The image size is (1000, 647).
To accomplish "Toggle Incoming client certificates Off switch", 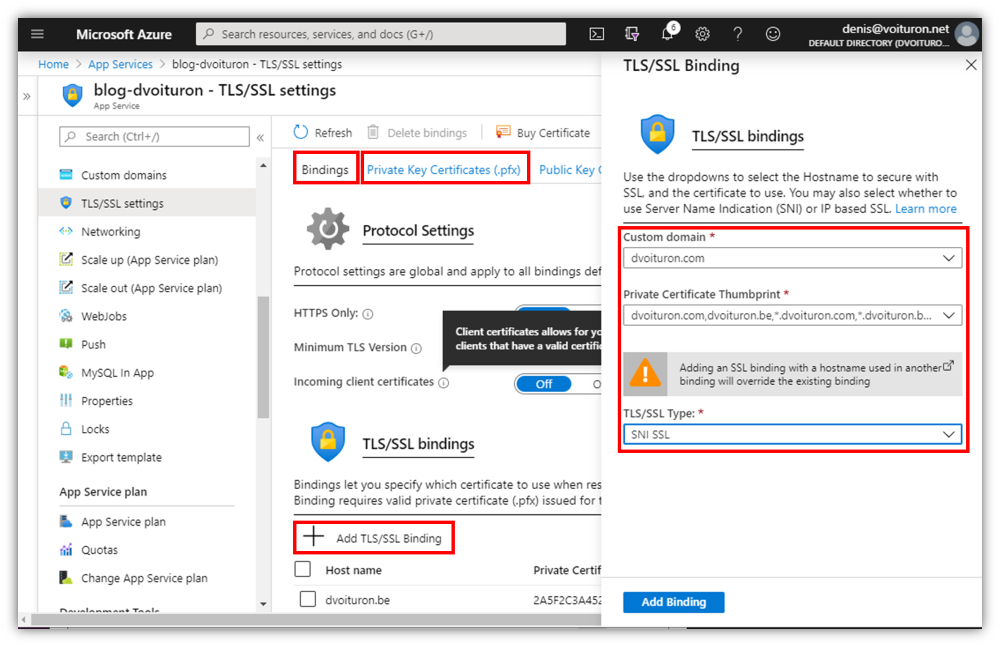I will click(x=543, y=383).
